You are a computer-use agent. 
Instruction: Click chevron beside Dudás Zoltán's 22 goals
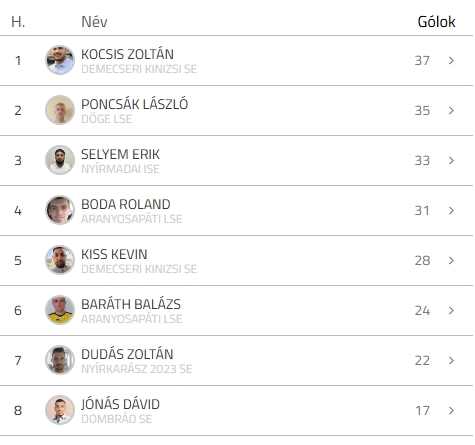pos(451,360)
